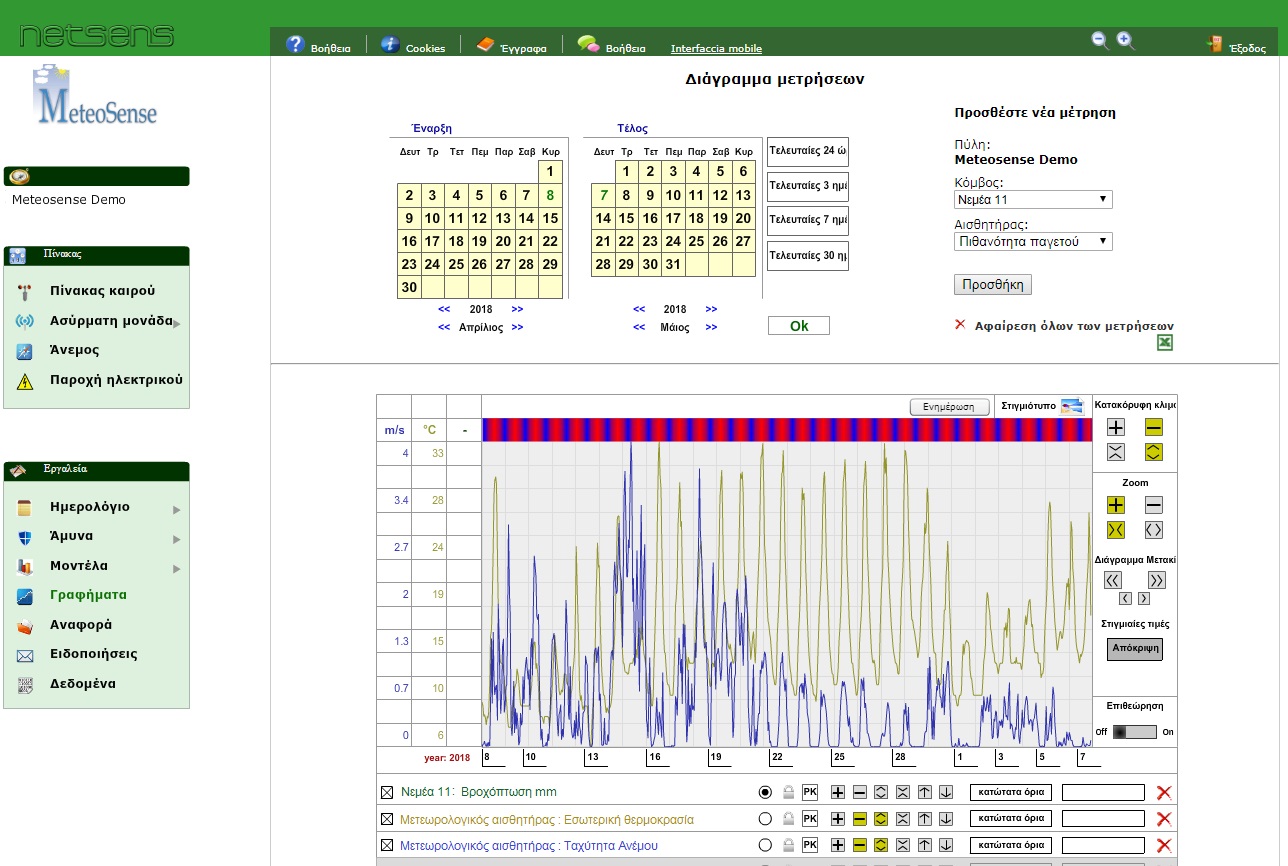Expand the Ημερολόγιο submenu arrow
The height and width of the screenshot is (866, 1288).
pos(176,509)
